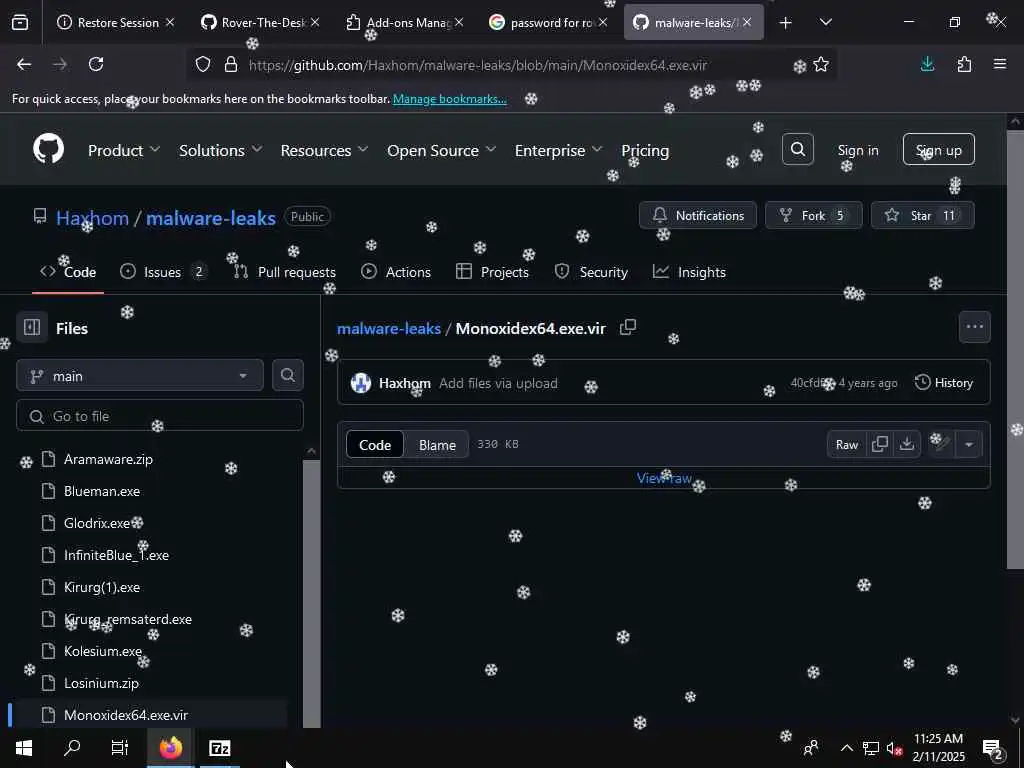This screenshot has height=768, width=1024.
Task: Open Task View on the taskbar
Action: tap(120, 748)
